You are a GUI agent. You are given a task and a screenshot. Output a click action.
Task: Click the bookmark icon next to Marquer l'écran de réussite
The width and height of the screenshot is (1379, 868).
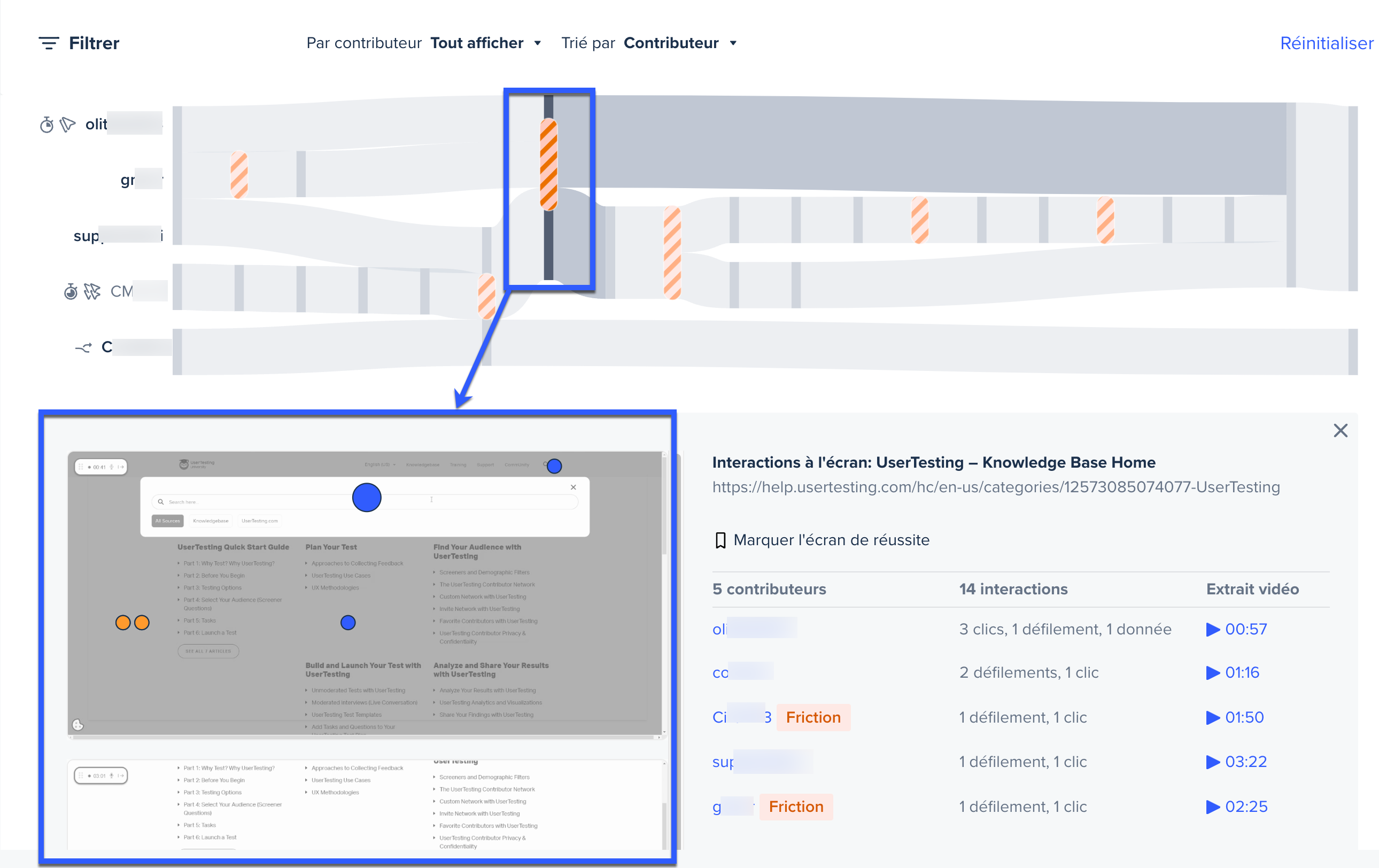(x=720, y=539)
